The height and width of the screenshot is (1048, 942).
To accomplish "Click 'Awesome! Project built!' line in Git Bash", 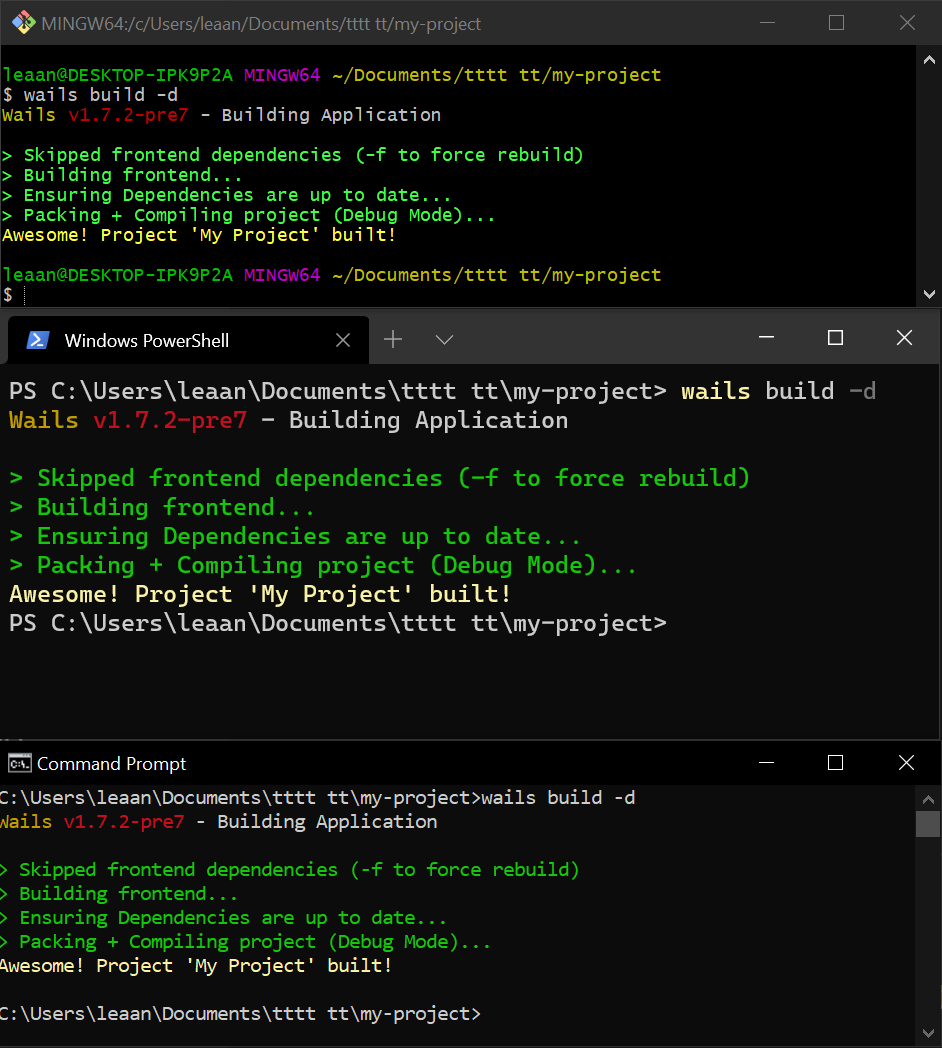I will coord(199,235).
